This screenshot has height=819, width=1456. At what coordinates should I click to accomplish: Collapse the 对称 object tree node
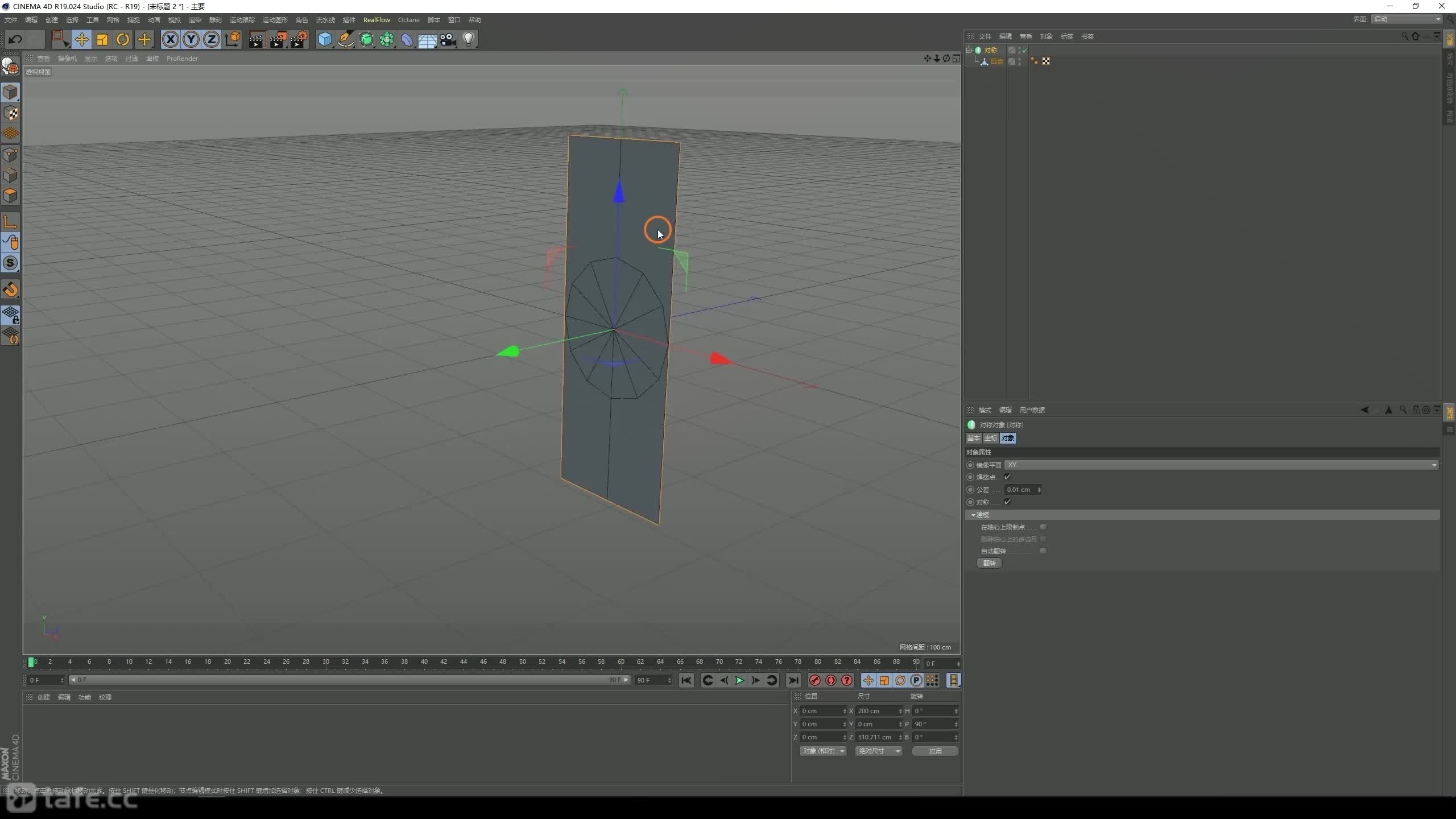pos(969,50)
